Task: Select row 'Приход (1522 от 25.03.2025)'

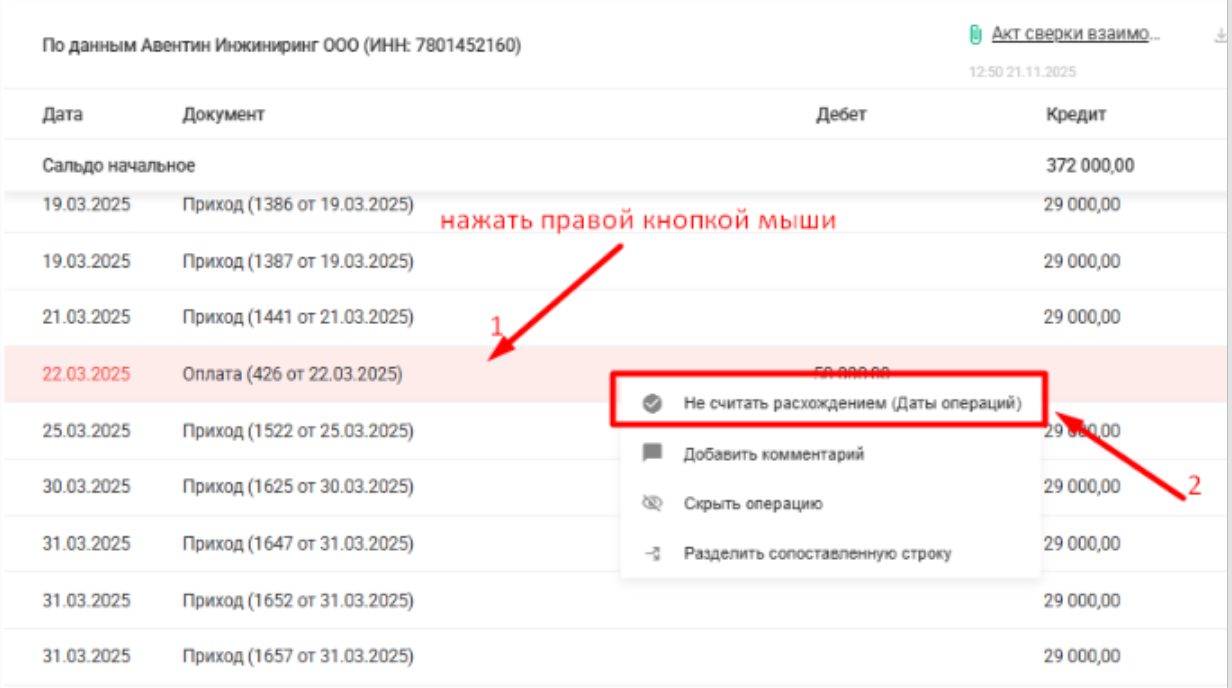Action: click(616, 431)
